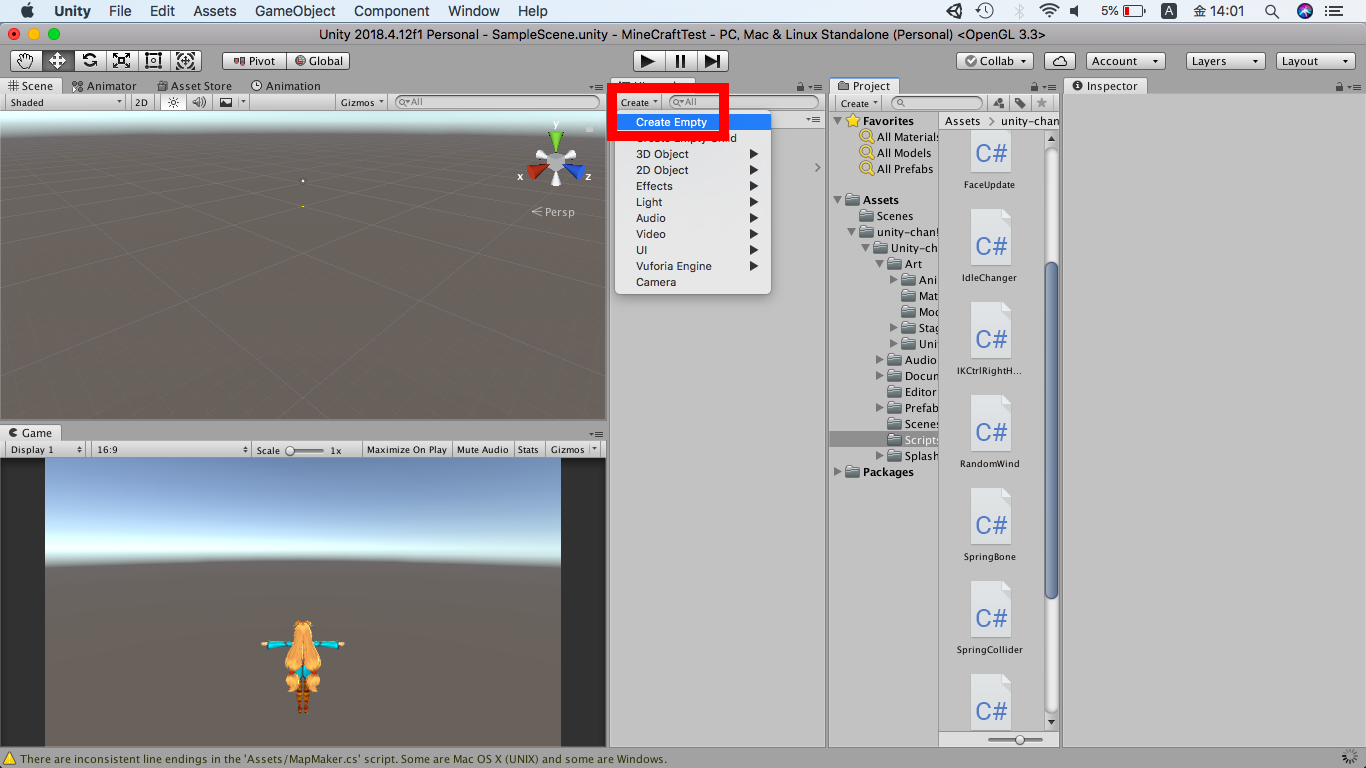Expand the Packages folder

coord(838,472)
